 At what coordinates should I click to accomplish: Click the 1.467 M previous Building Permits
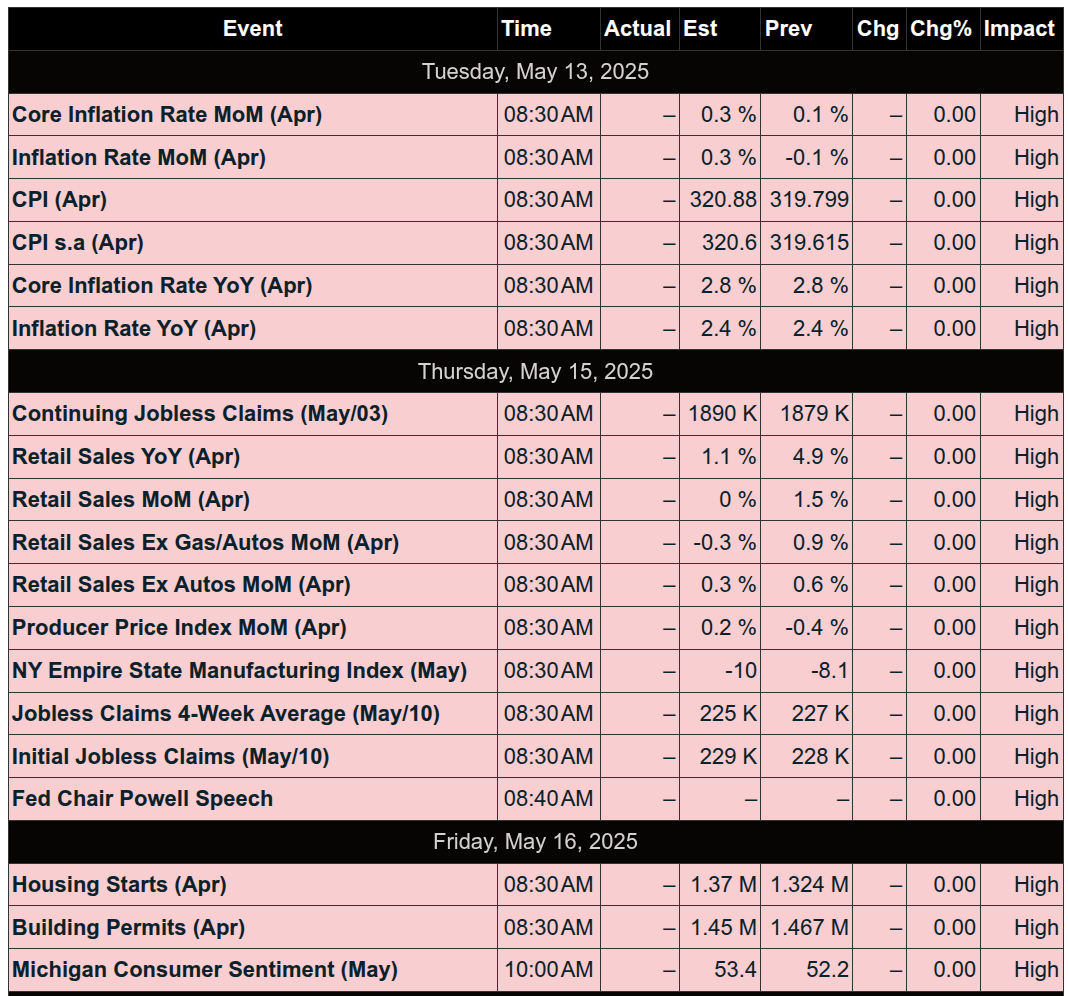809,927
